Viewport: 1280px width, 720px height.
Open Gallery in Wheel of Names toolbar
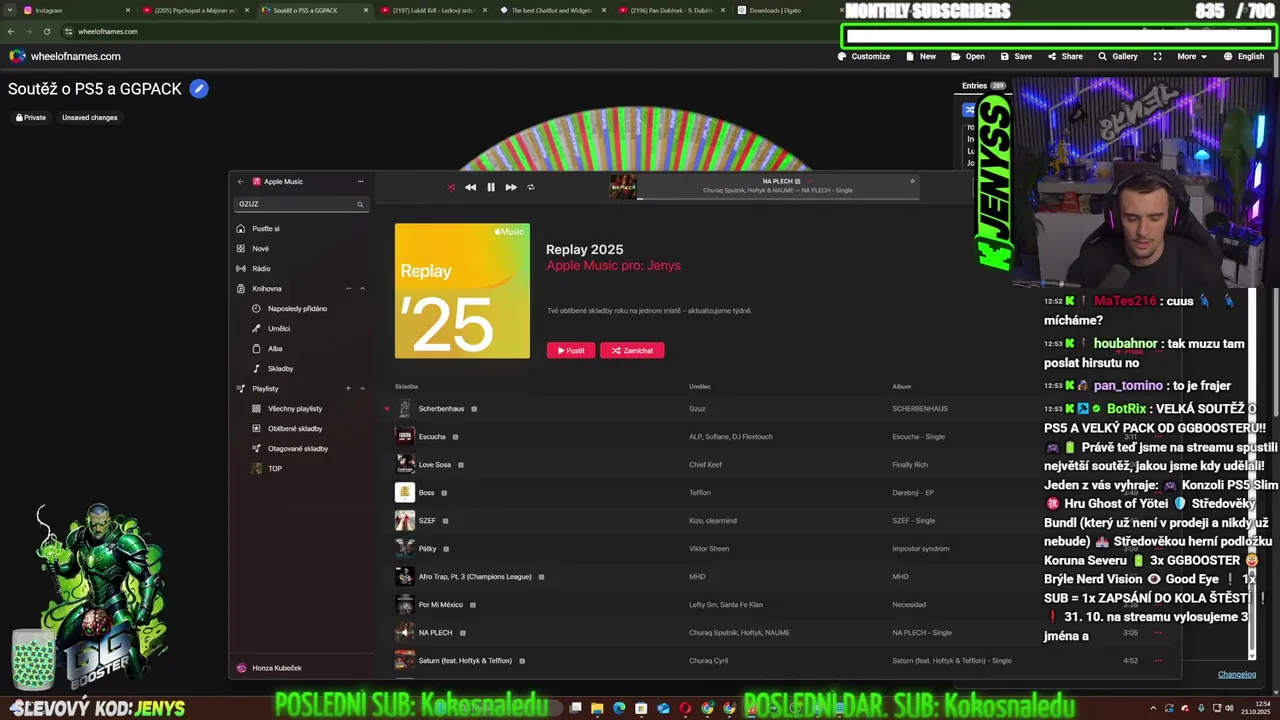coord(1118,56)
